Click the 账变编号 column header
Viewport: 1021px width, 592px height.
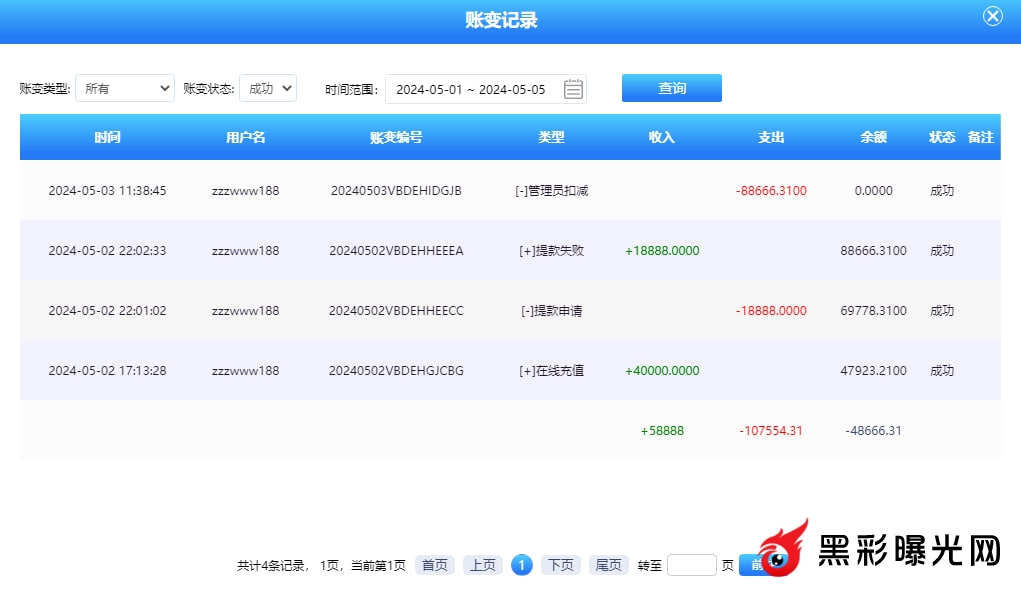click(x=396, y=137)
